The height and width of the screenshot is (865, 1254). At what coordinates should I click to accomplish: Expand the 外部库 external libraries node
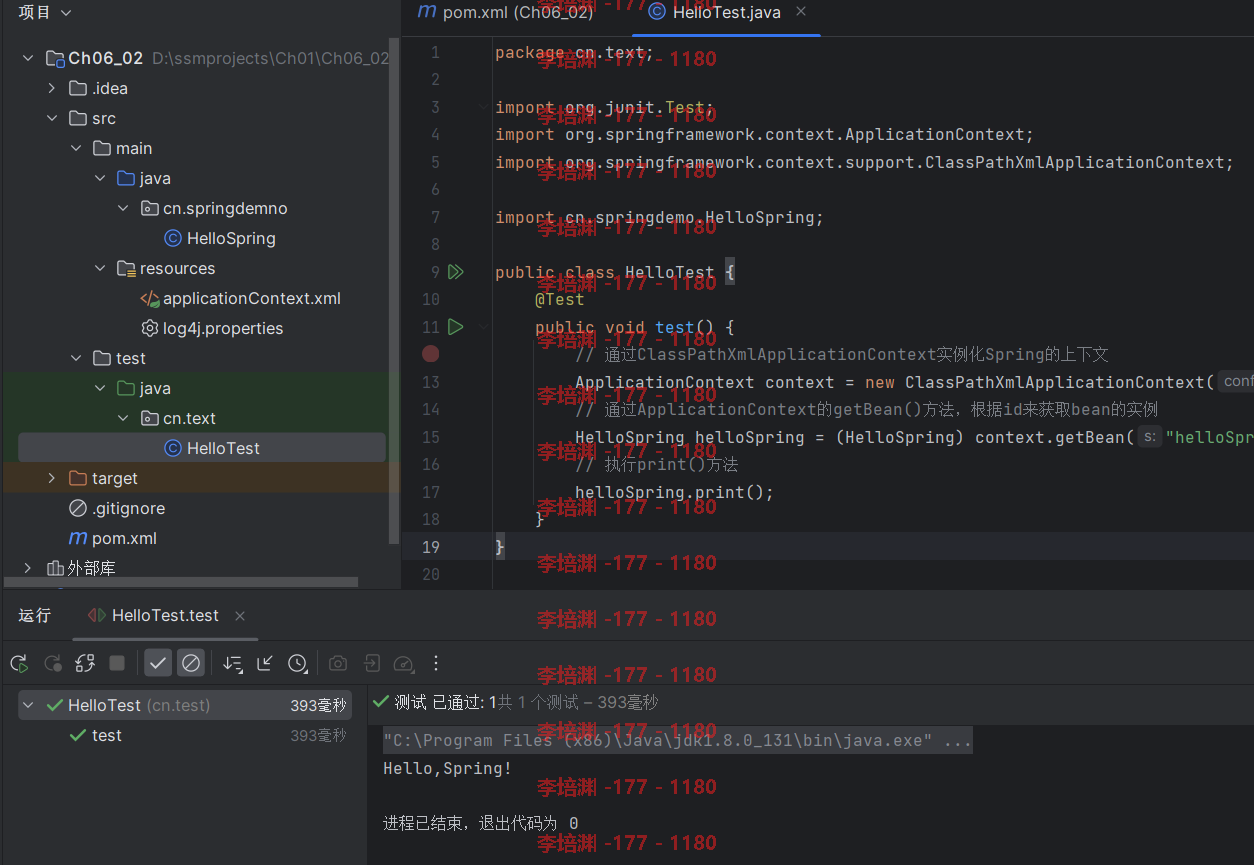28,568
